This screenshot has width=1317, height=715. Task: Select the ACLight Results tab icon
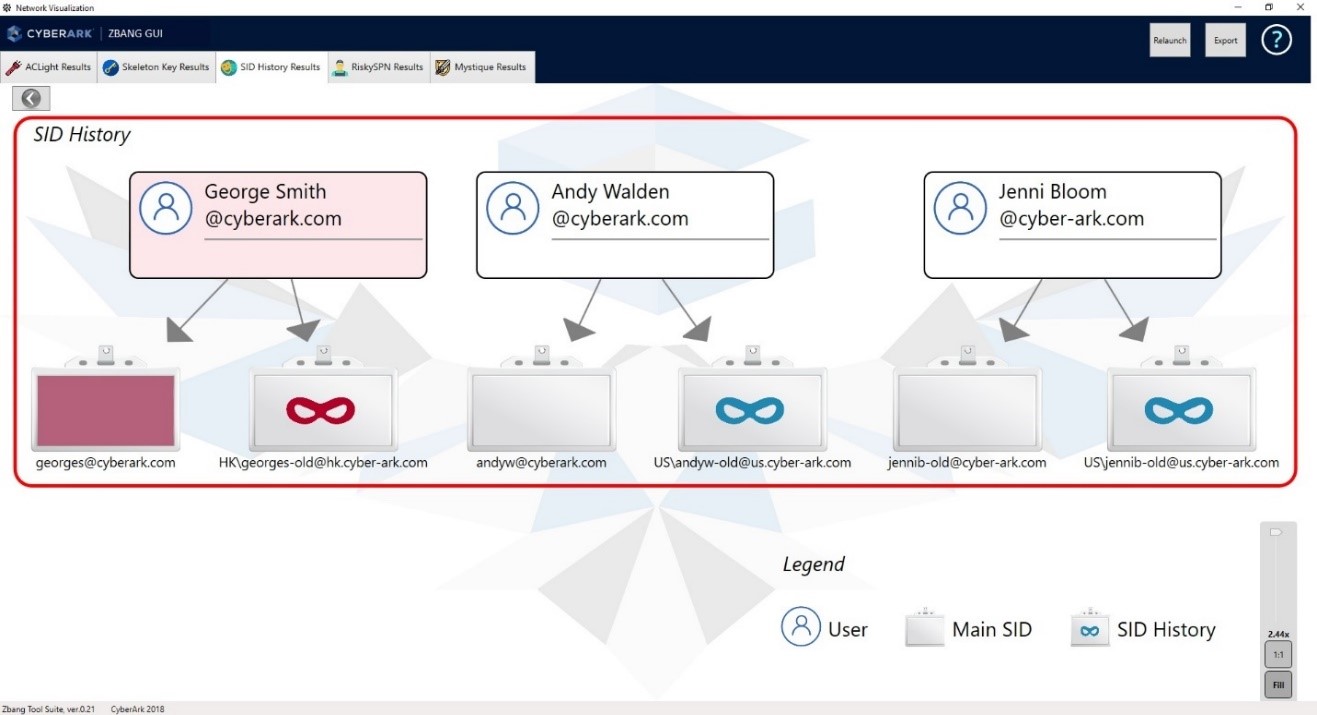pos(13,67)
